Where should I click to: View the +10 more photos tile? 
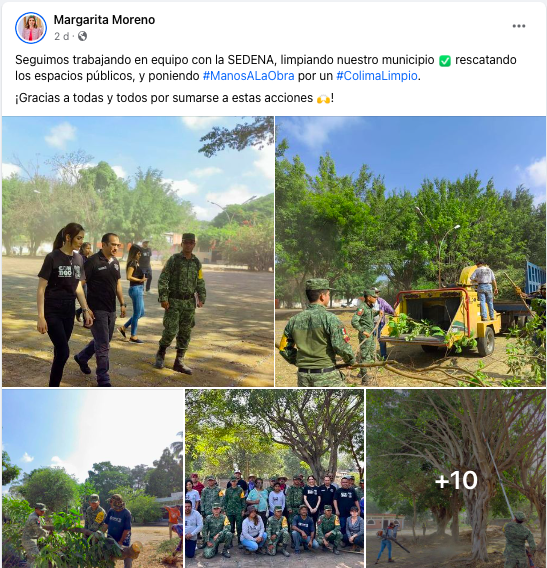pyautogui.click(x=456, y=479)
